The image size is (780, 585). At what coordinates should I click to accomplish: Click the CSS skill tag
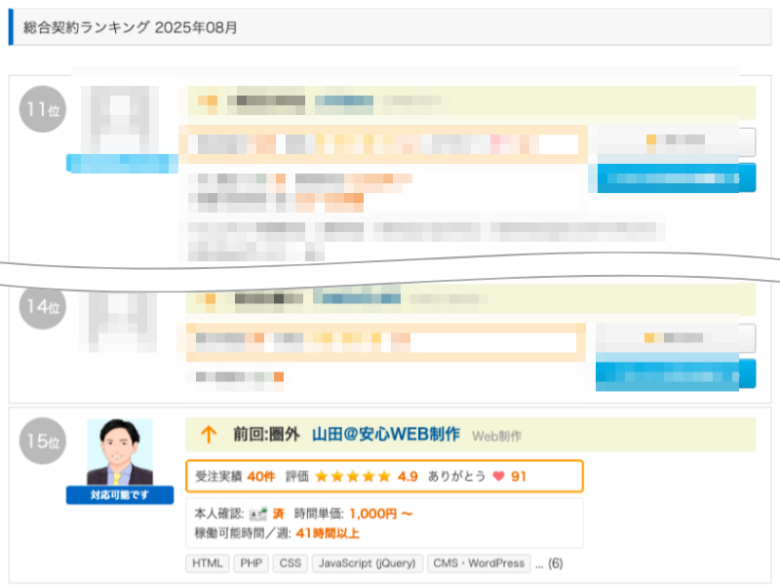289,563
